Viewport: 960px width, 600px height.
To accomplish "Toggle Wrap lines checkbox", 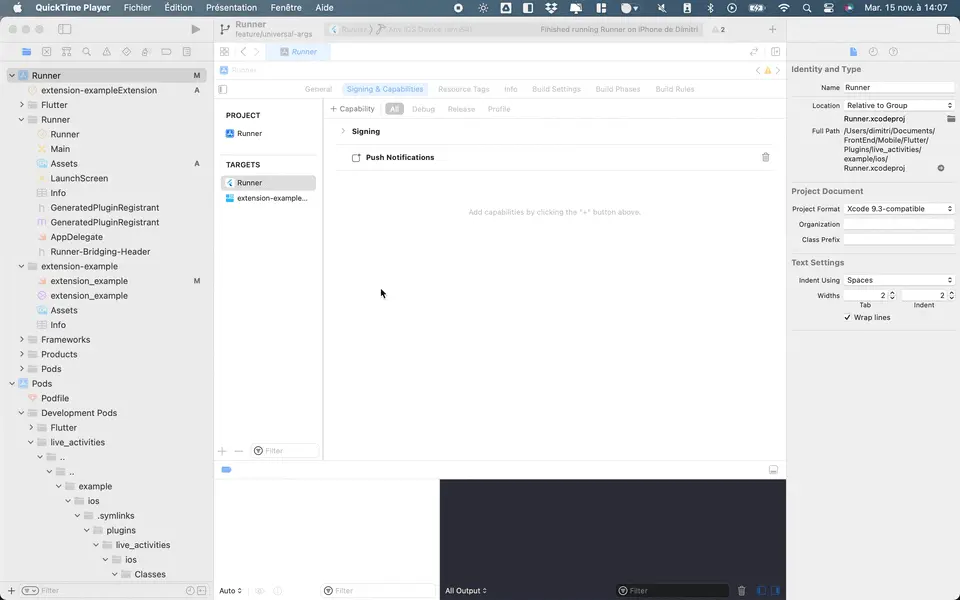I will (847, 318).
